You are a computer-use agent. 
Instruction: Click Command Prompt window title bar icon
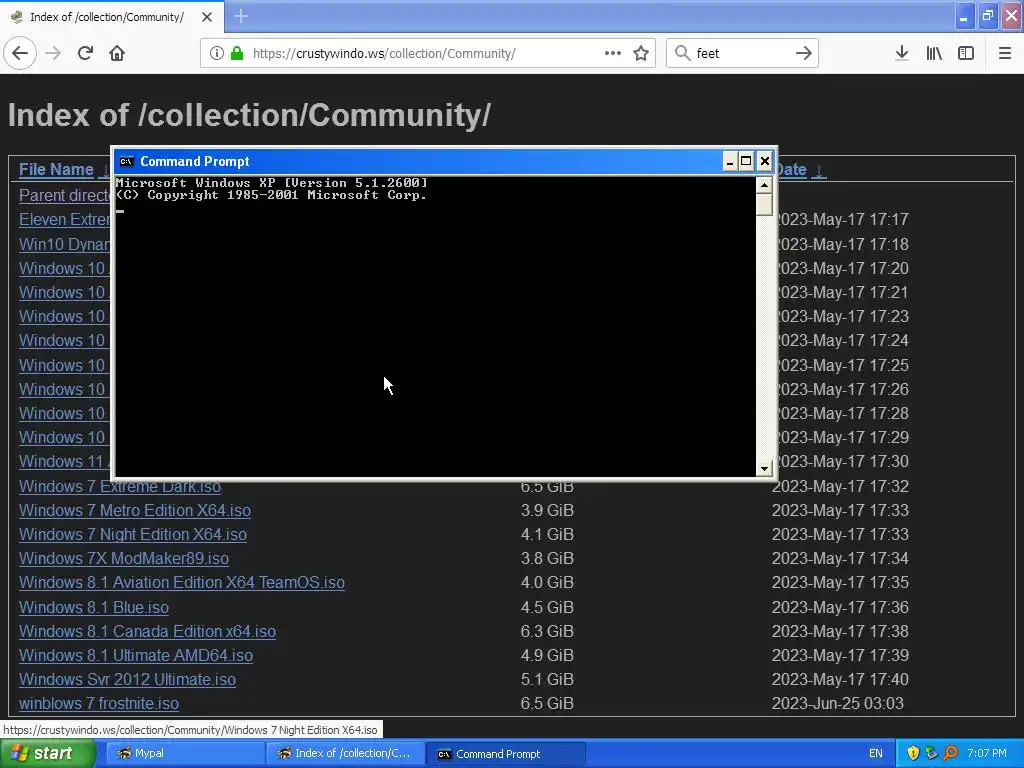pyautogui.click(x=126, y=161)
